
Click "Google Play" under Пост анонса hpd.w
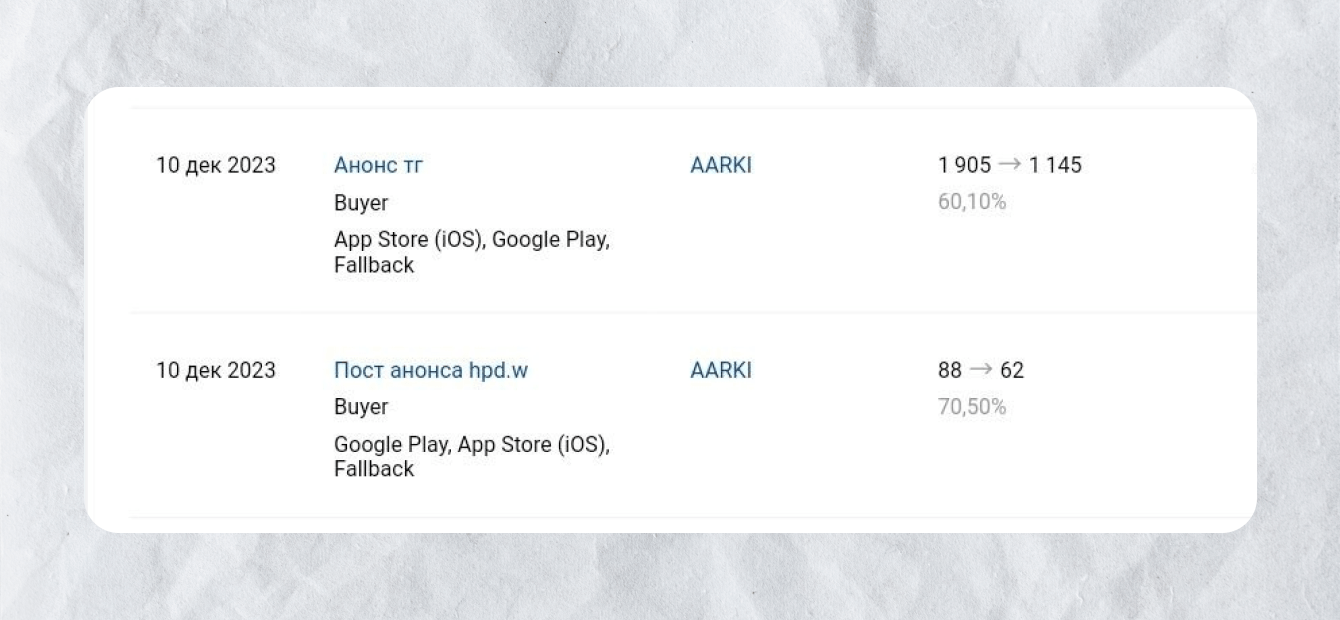[391, 445]
